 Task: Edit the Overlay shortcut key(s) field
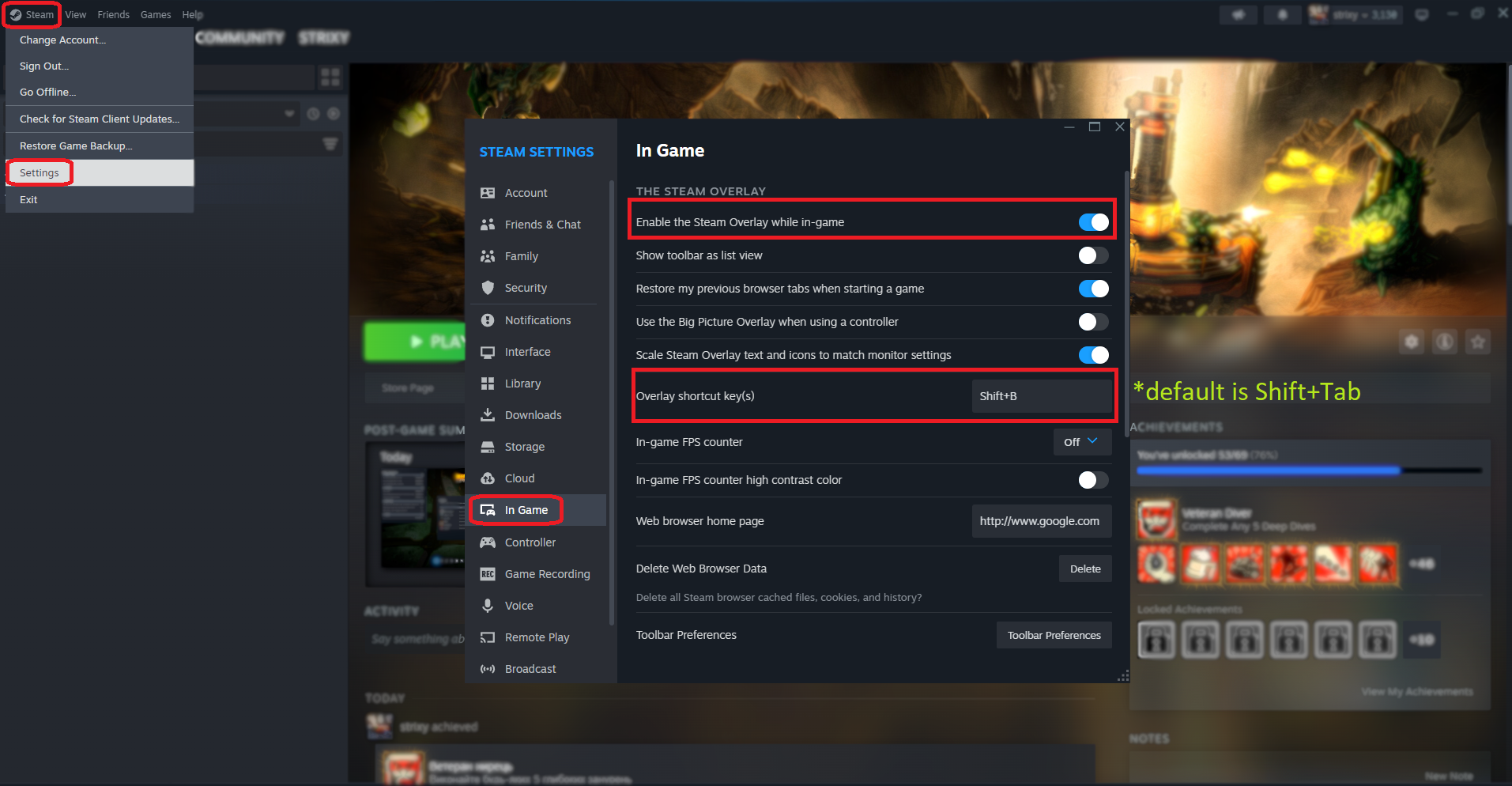(1041, 396)
